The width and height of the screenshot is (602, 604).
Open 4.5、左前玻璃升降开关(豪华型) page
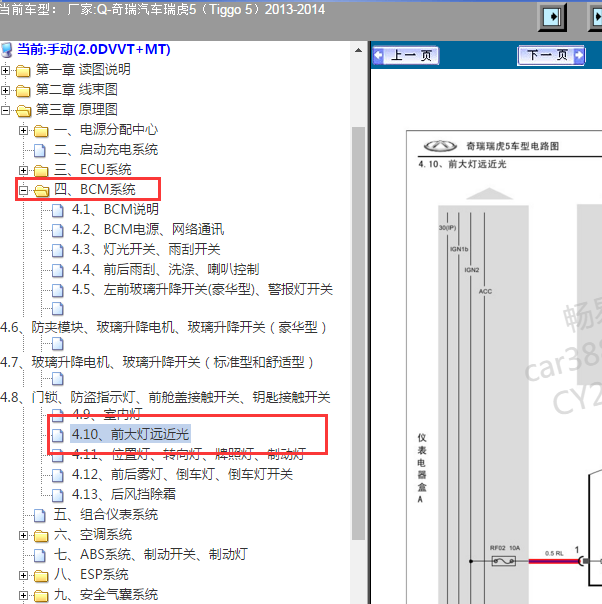pyautogui.click(x=202, y=290)
